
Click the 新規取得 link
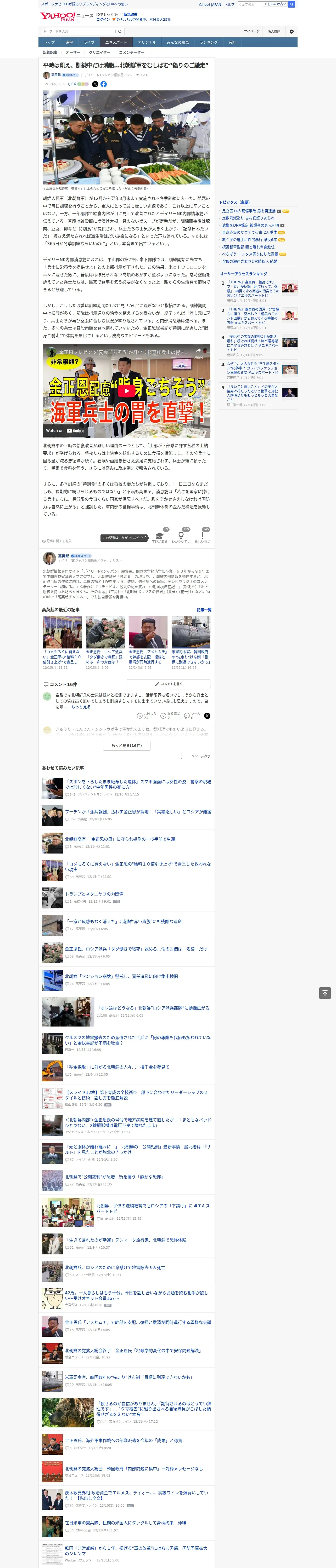pos(131,14)
